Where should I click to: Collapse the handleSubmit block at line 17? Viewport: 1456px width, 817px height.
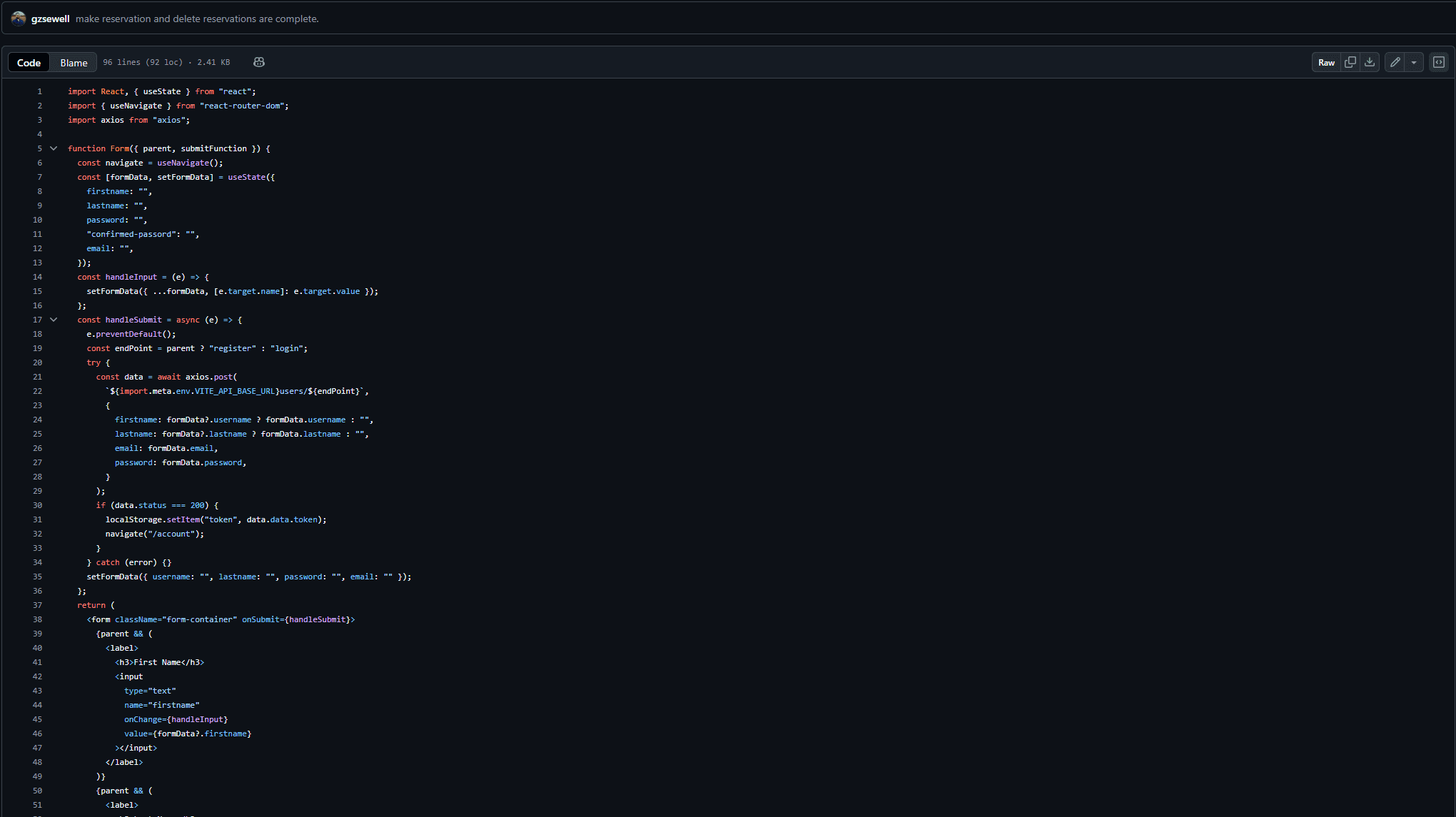point(54,320)
